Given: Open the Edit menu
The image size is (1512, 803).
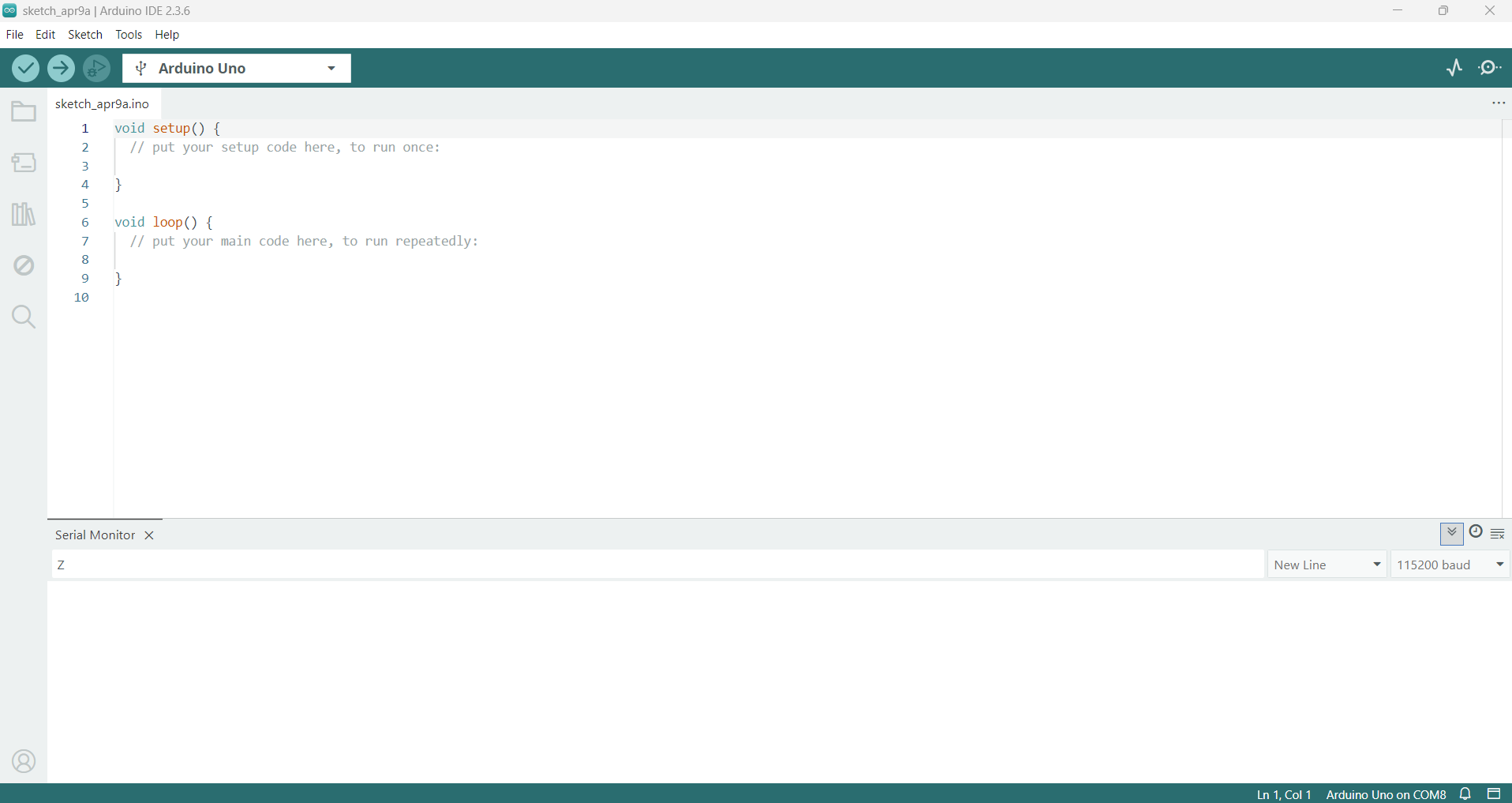Looking at the screenshot, I should (x=45, y=35).
